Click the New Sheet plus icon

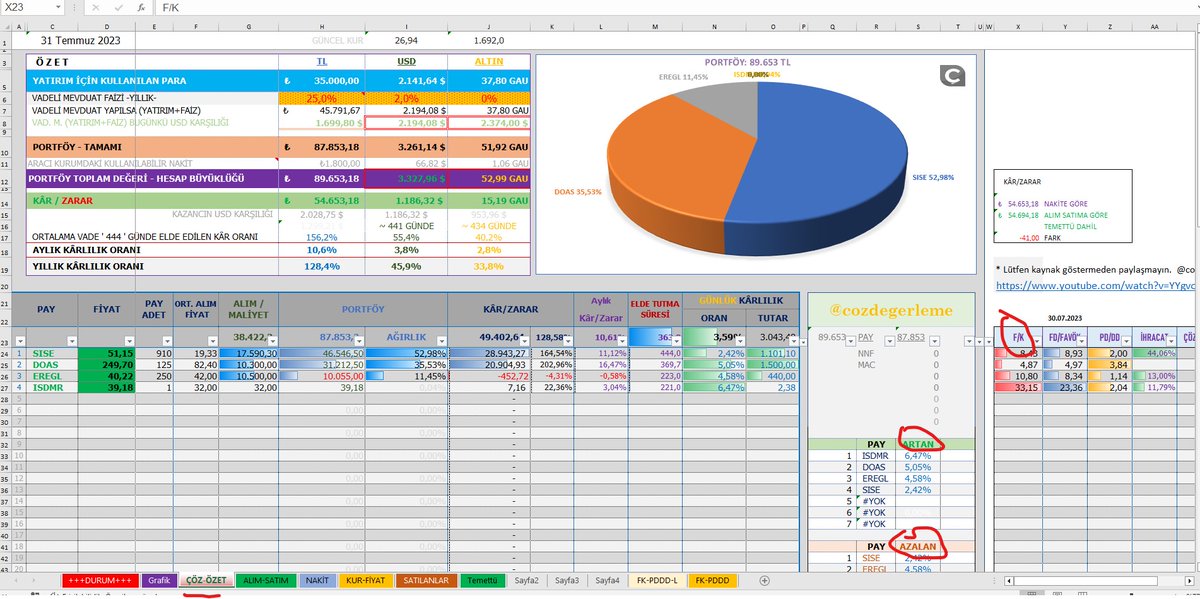pyautogui.click(x=764, y=580)
